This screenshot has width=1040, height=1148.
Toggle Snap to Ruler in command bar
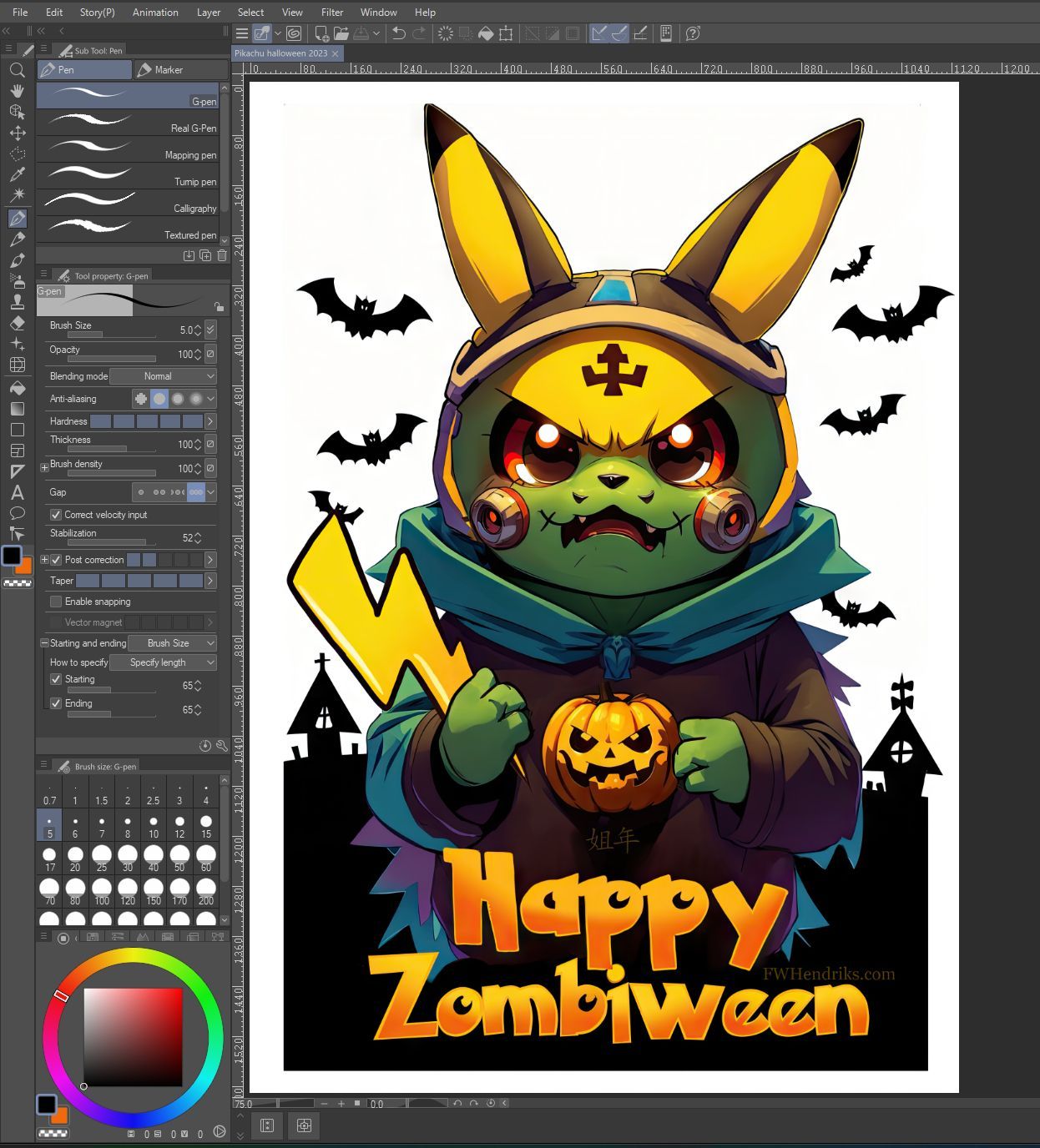tap(599, 33)
